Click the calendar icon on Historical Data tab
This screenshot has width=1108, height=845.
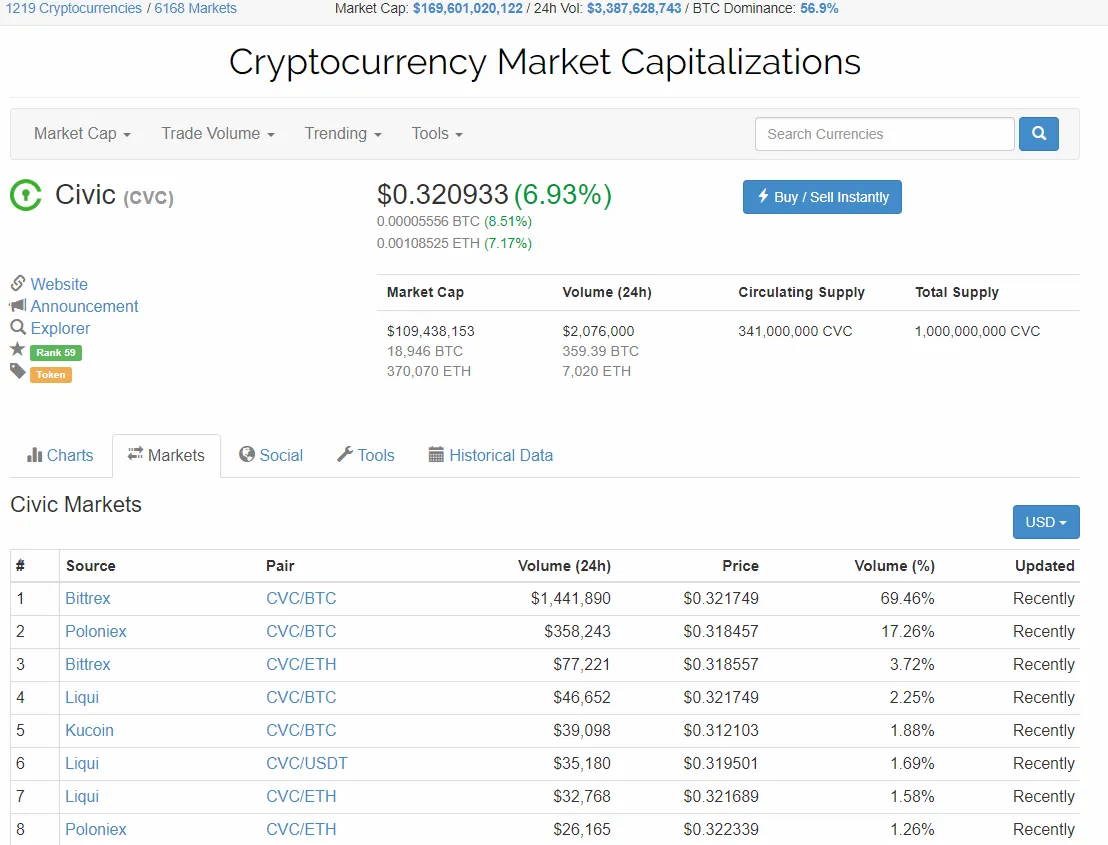436,454
